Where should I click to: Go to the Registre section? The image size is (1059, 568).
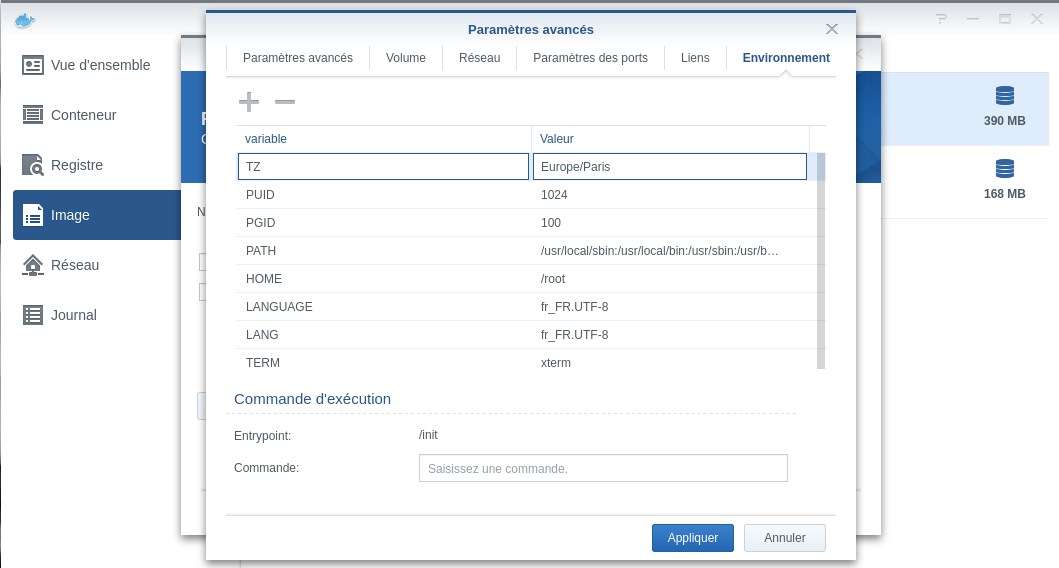[x=76, y=165]
